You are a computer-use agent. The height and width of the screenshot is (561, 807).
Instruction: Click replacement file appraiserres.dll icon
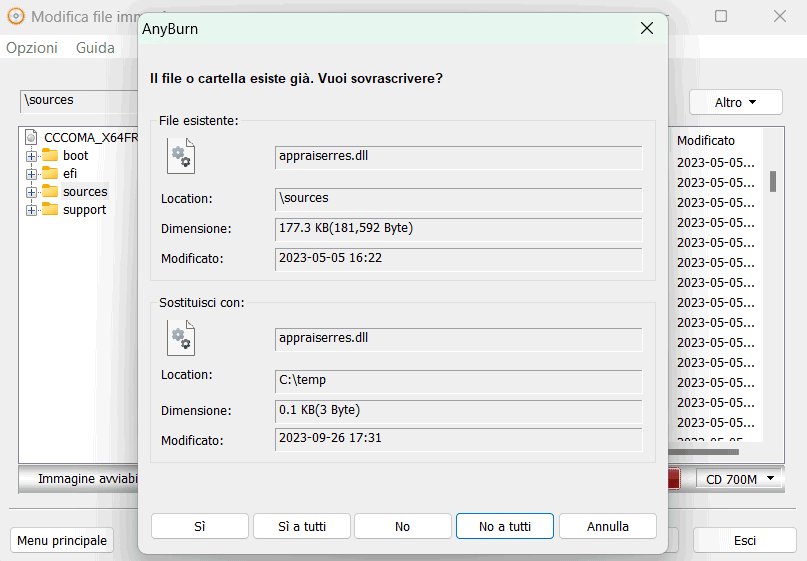(x=181, y=338)
